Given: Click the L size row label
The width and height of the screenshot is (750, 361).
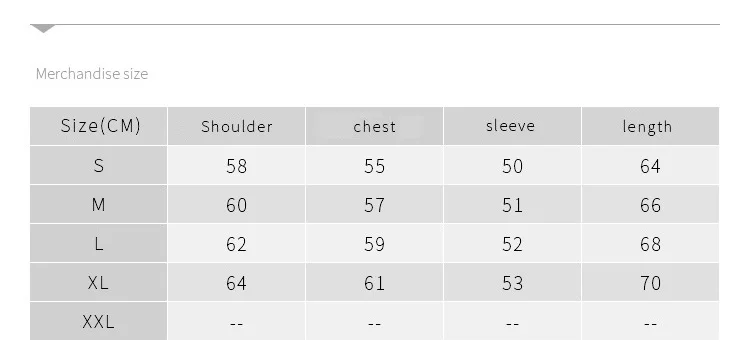Looking at the screenshot, I should coord(99,244).
